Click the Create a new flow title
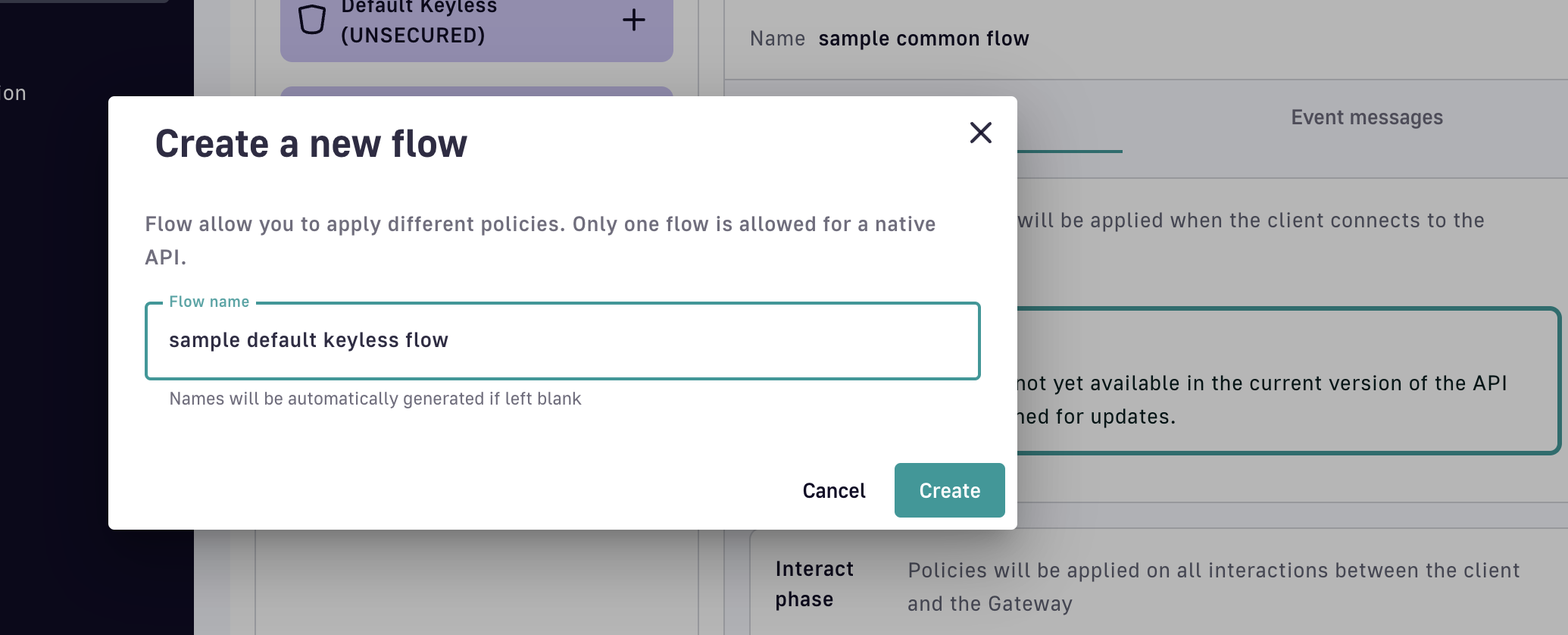This screenshot has width=1568, height=635. click(x=311, y=144)
